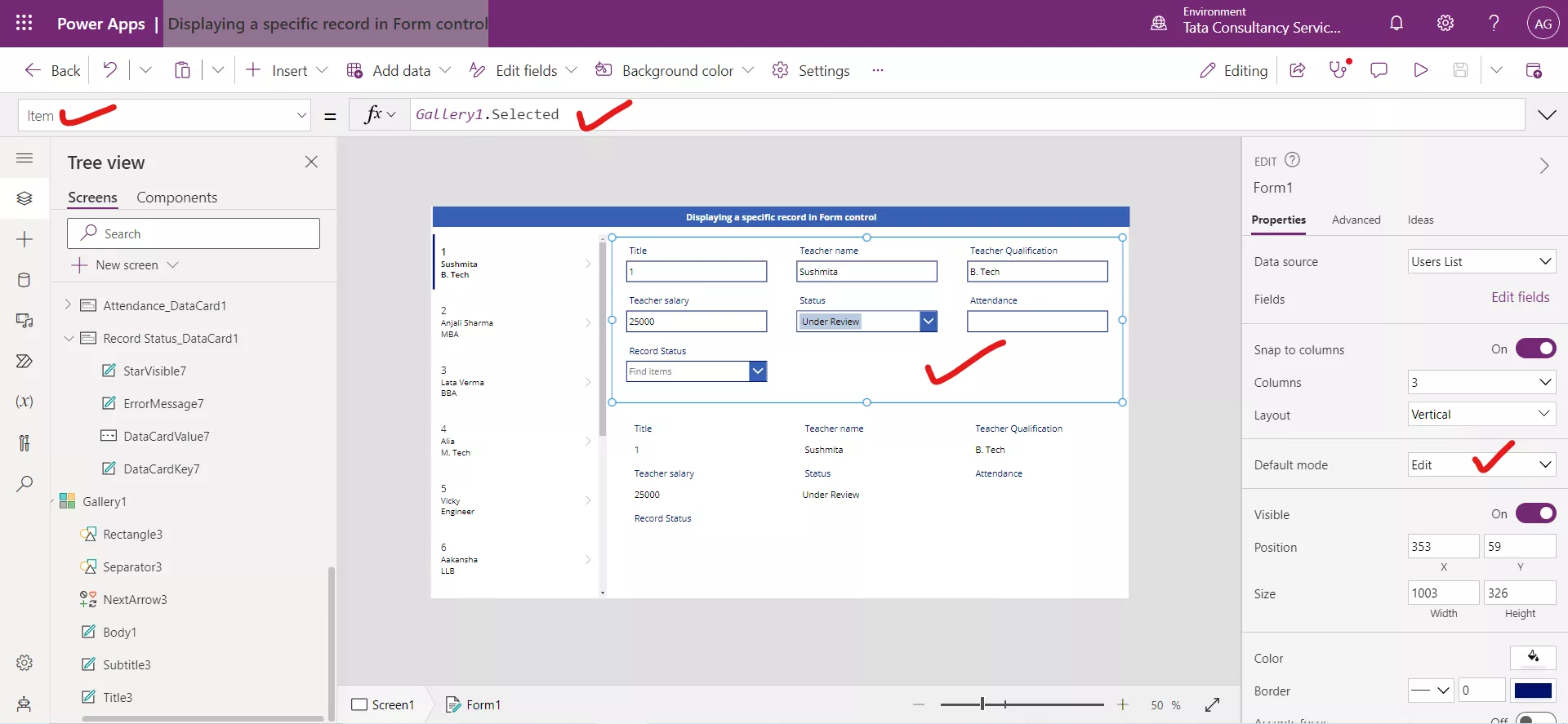Open the Search magnifier in left rail
The width and height of the screenshot is (1568, 724).
click(24, 484)
